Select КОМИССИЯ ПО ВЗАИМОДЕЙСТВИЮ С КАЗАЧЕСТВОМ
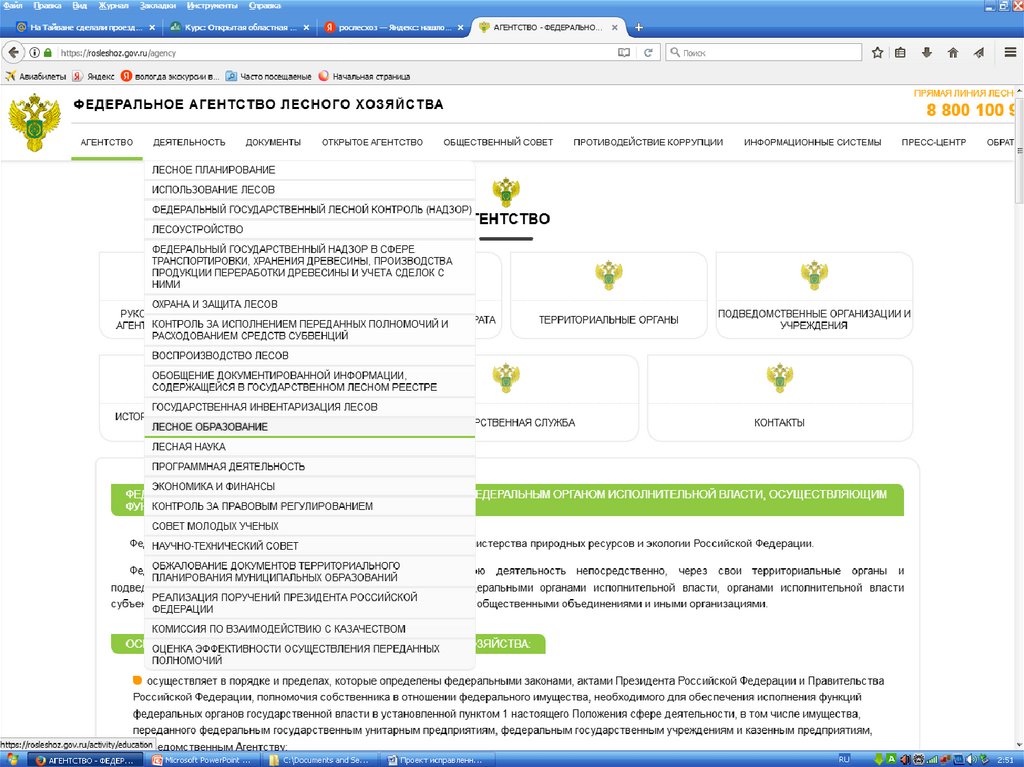1024x767 pixels. click(x=310, y=628)
